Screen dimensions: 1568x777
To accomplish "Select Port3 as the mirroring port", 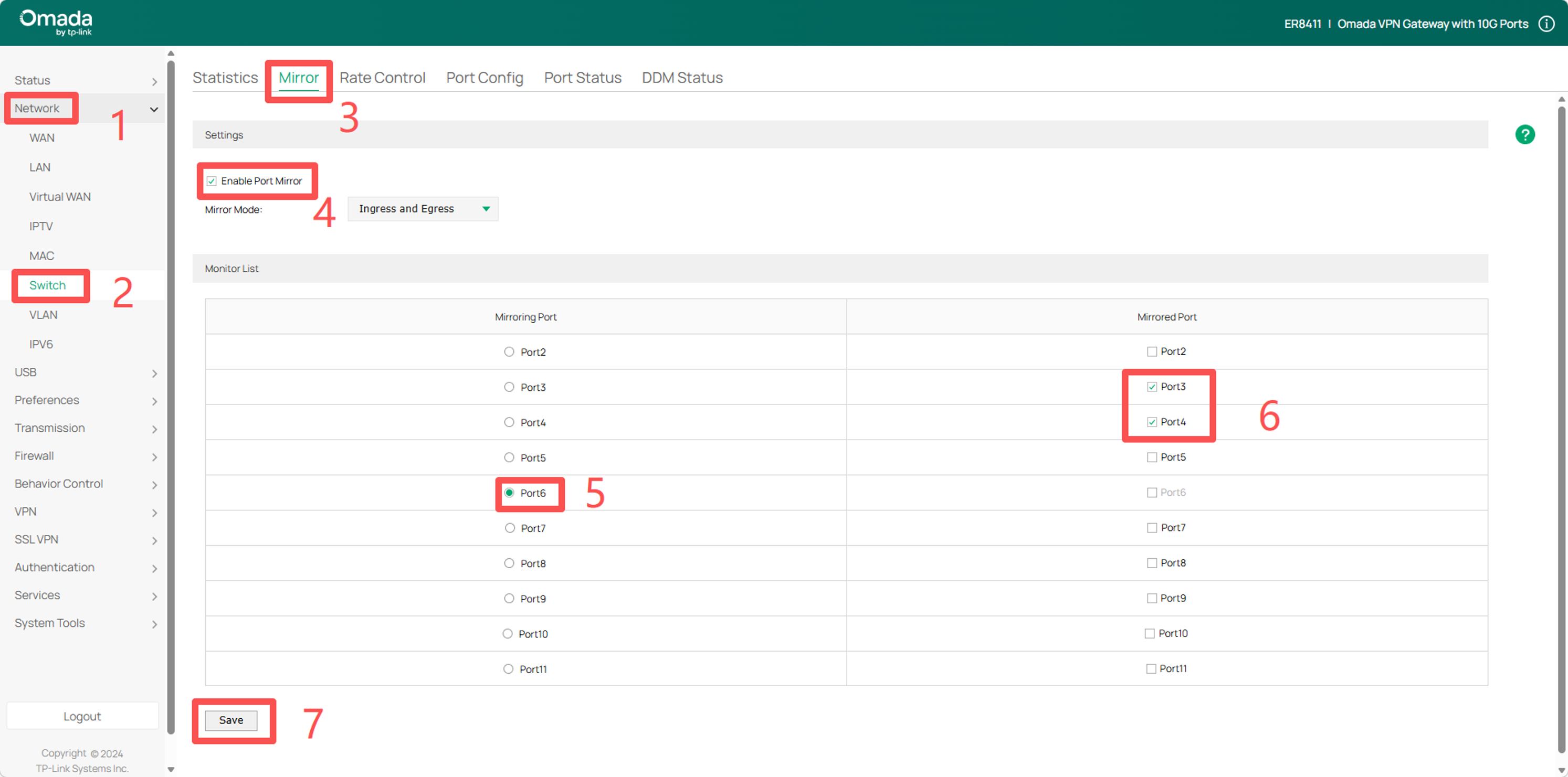I will click(x=509, y=387).
